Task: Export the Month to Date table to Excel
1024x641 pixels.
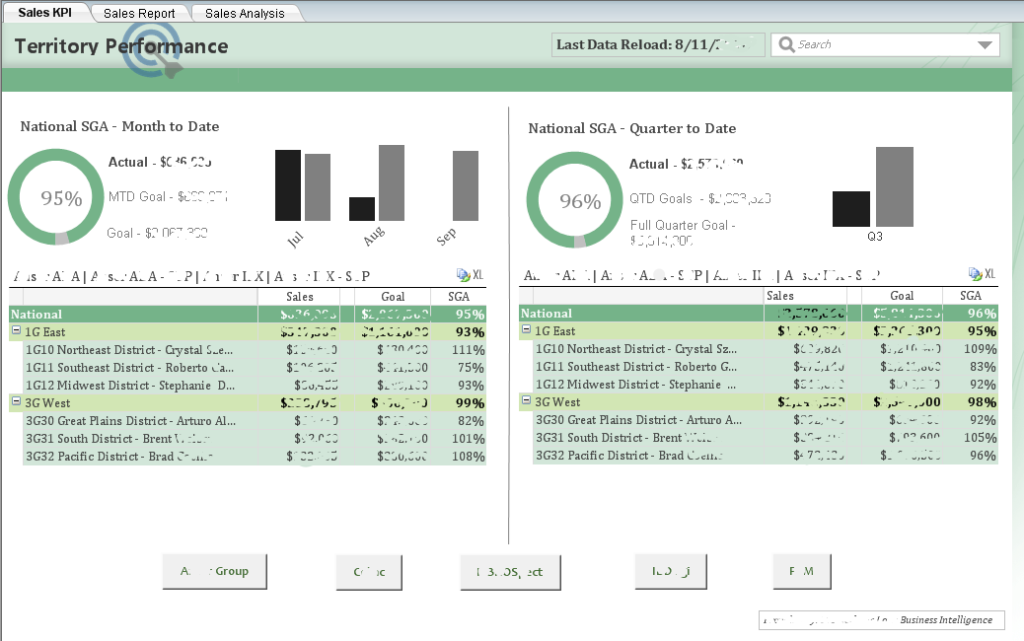Action: [469, 274]
